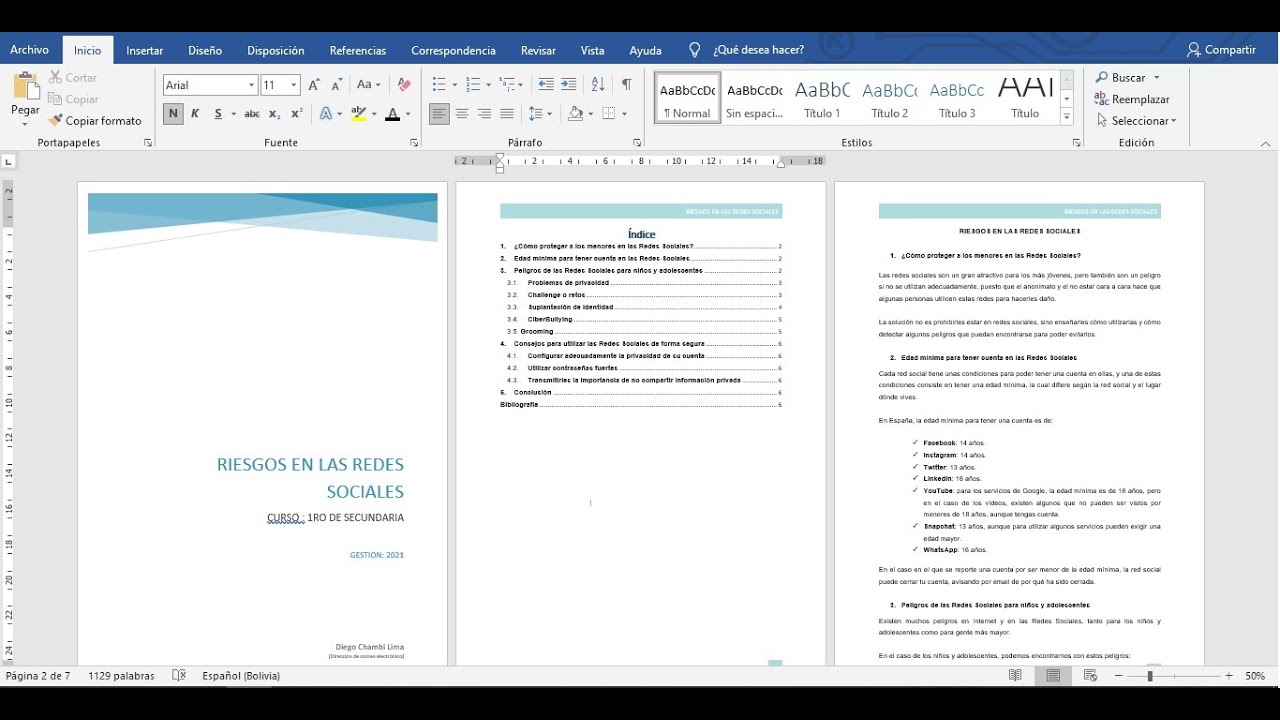Open the Diseño tab
Viewport: 1280px width, 720px height.
[205, 50]
